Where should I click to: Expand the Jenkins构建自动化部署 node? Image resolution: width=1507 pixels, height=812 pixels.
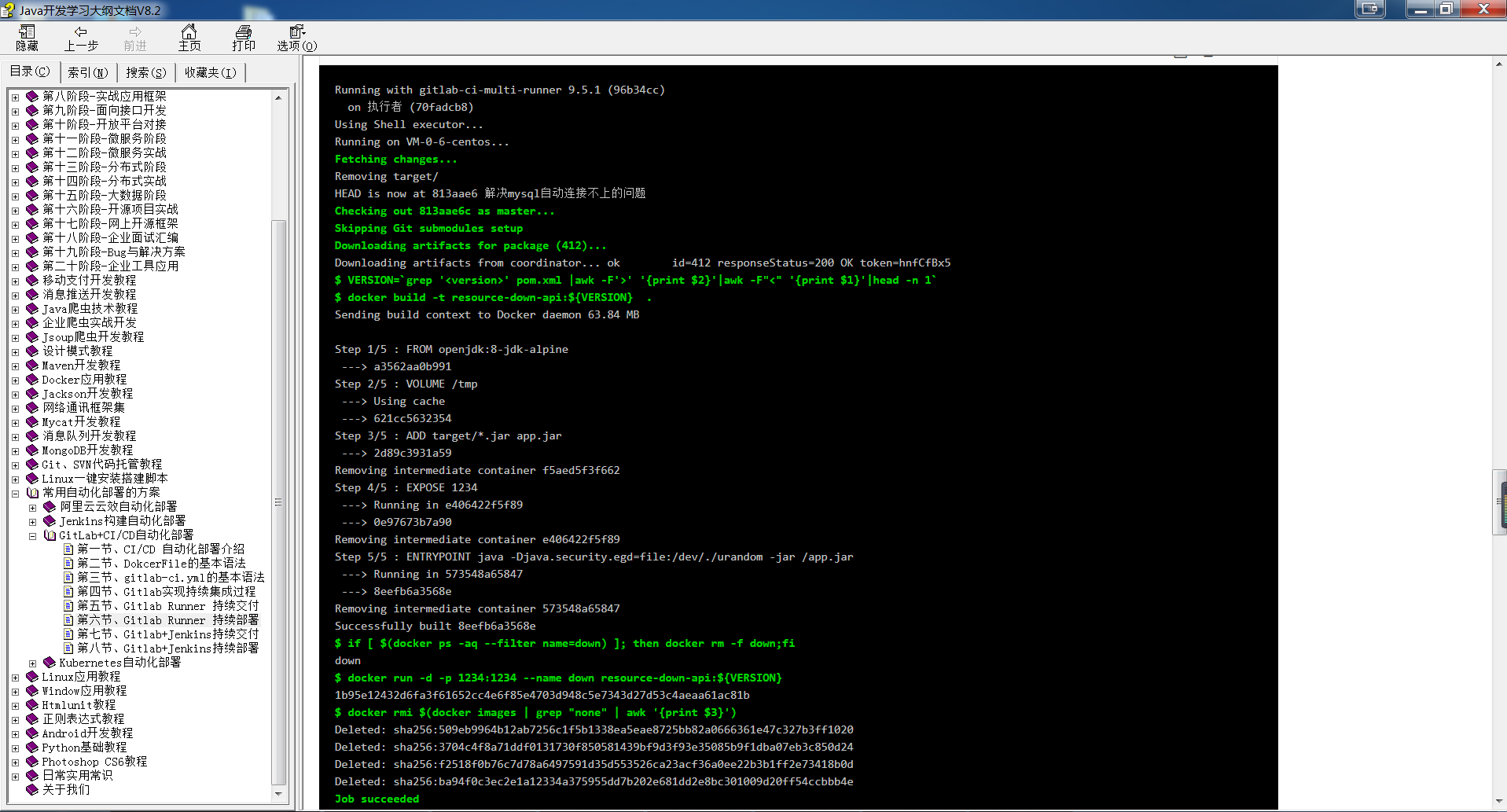pyautogui.click(x=32, y=522)
